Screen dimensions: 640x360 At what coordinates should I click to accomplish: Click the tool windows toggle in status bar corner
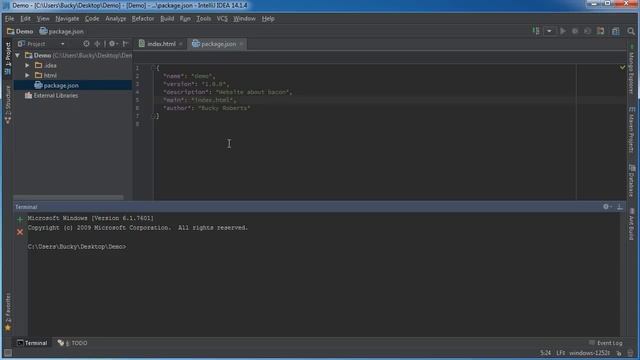(8, 353)
